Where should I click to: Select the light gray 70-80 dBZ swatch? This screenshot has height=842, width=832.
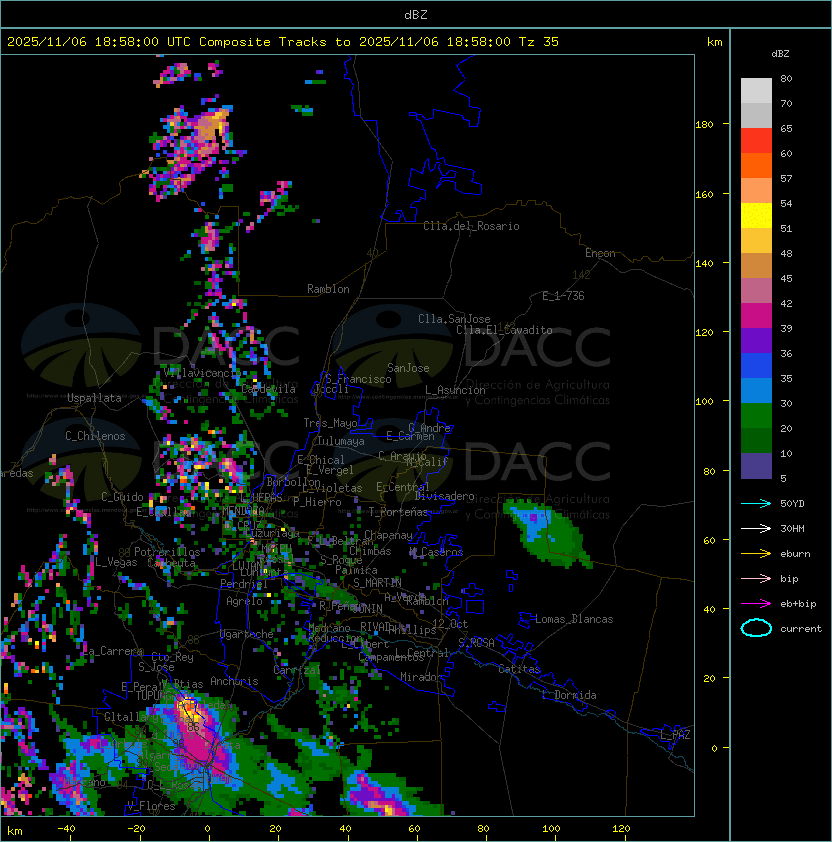click(x=756, y=90)
